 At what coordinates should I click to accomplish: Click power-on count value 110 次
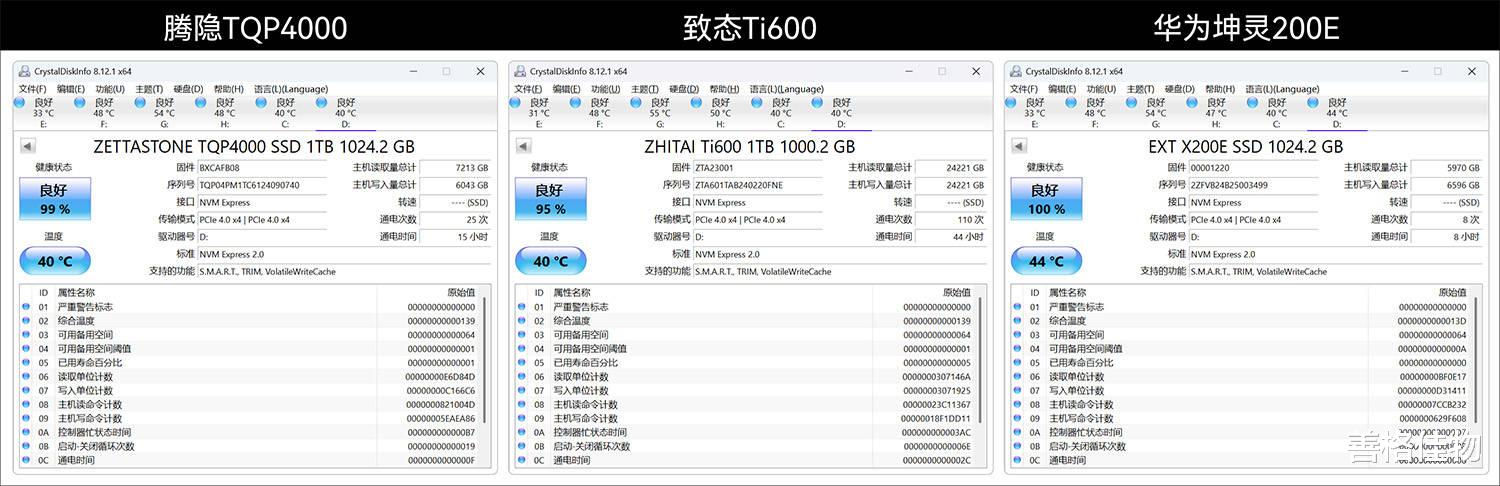[x=951, y=219]
